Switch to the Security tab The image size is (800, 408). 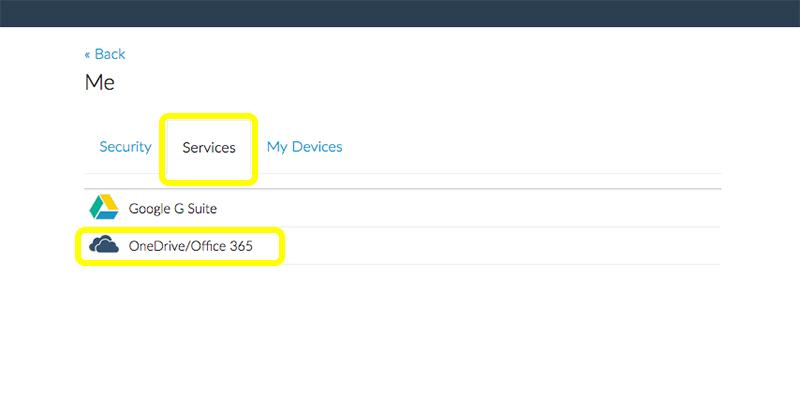click(125, 147)
